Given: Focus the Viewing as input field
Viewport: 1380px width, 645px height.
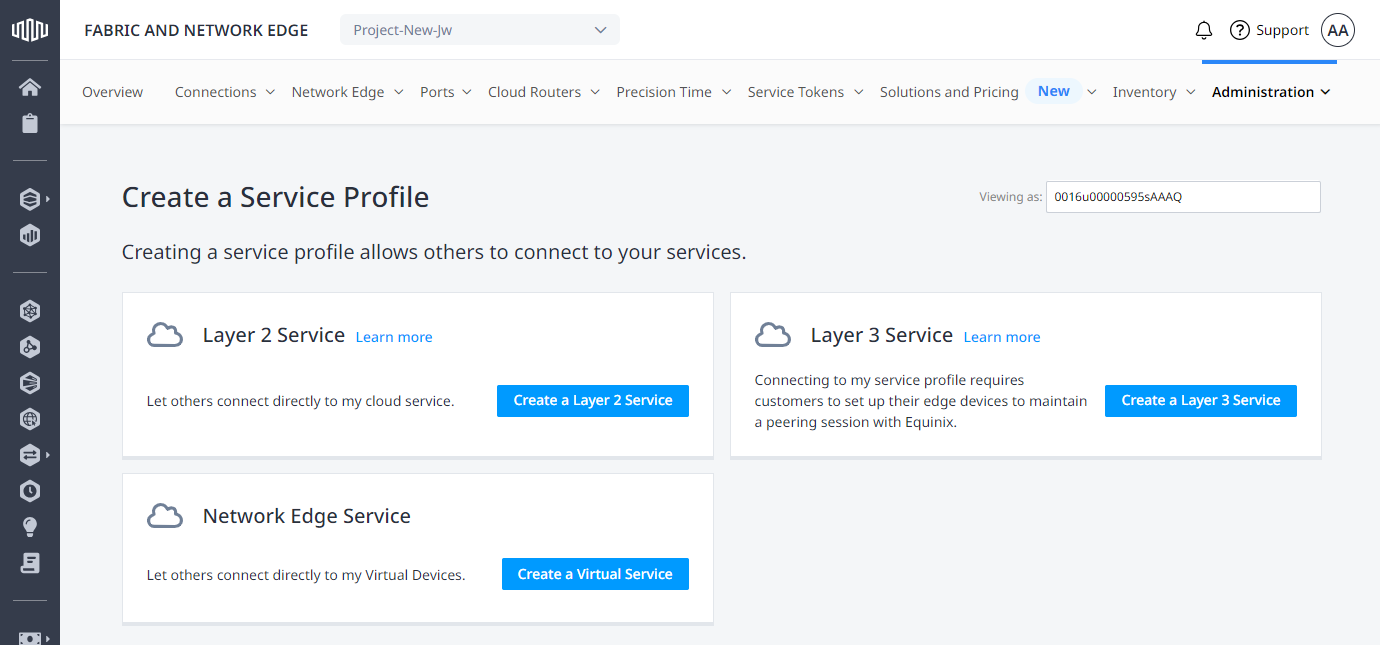Looking at the screenshot, I should [1183, 197].
